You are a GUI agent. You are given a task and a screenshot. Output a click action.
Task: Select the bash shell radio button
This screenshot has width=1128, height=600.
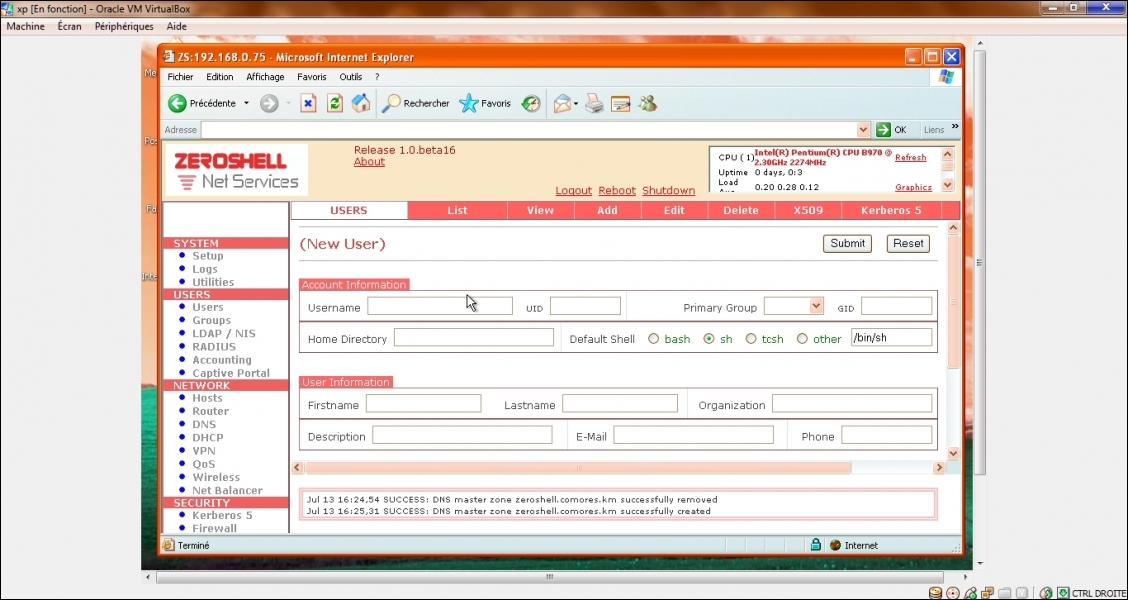pyautogui.click(x=653, y=339)
